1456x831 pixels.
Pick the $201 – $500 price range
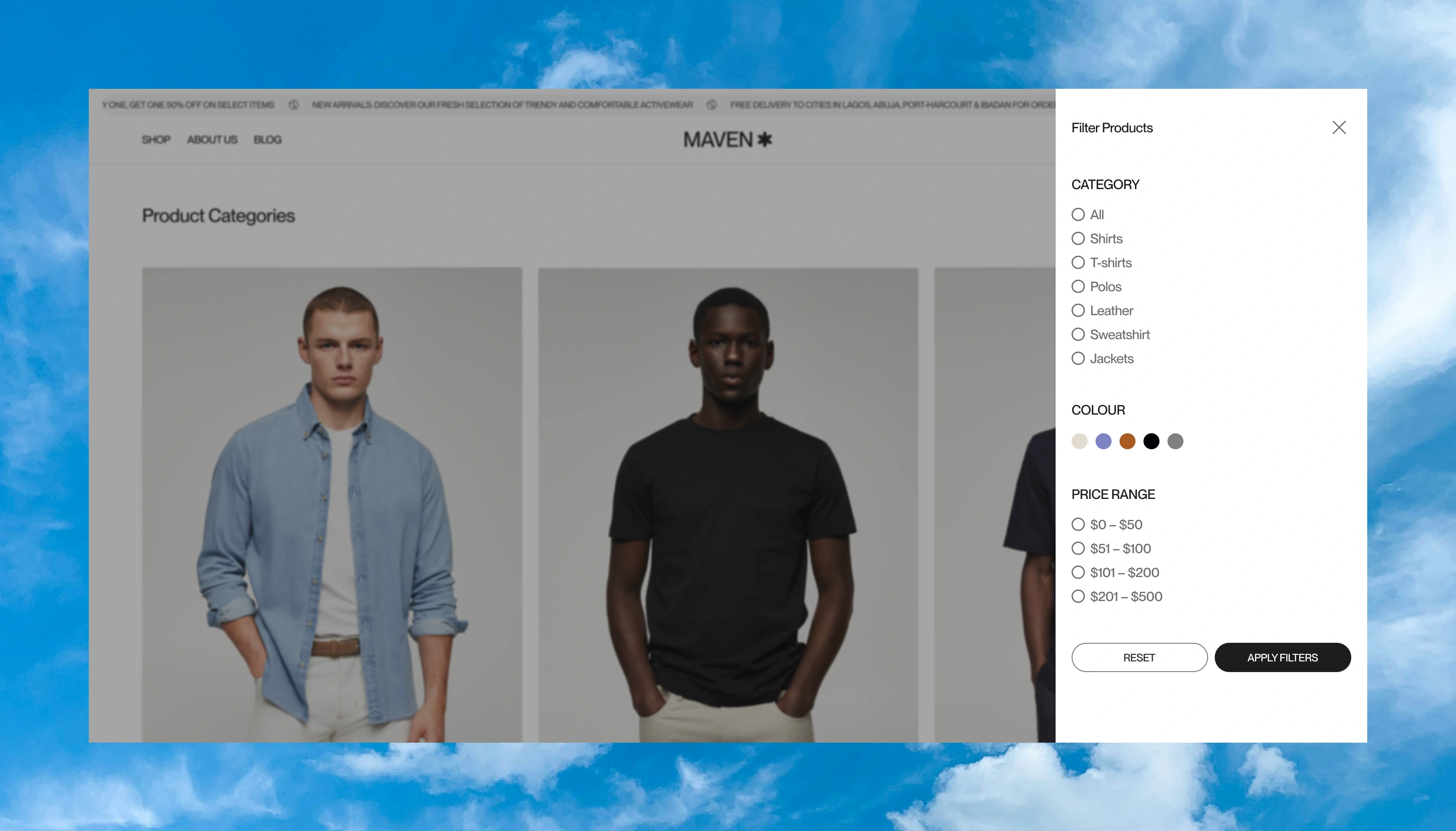1078,597
